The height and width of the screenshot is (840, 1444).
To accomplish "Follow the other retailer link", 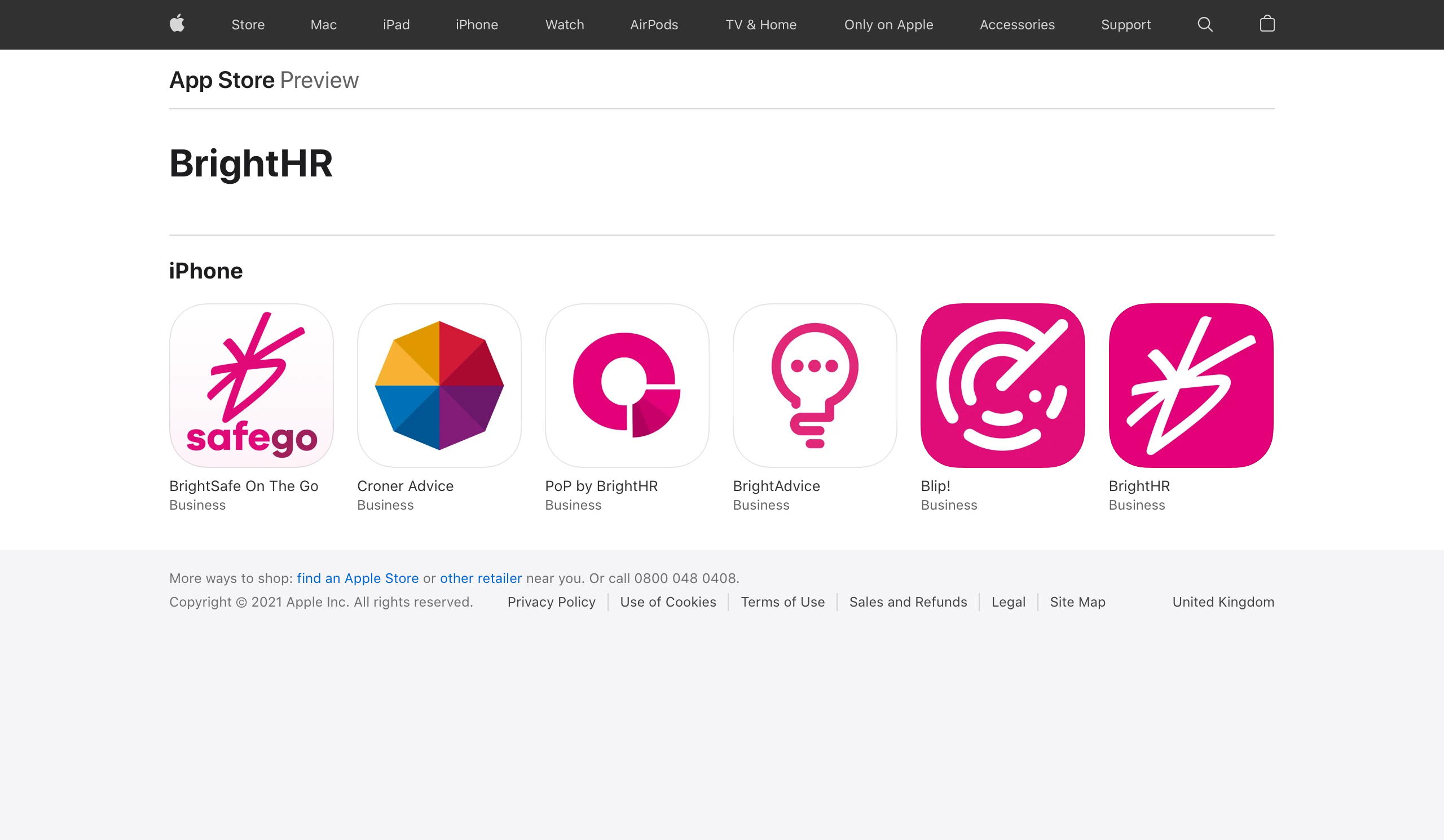I will click(x=481, y=578).
